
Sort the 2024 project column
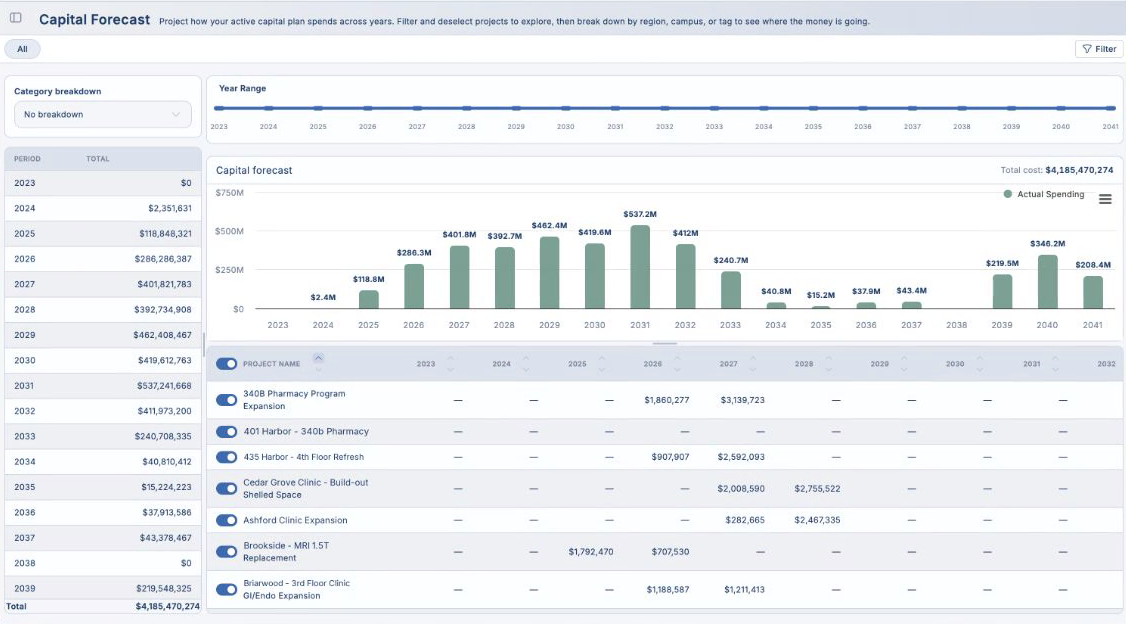pos(526,364)
